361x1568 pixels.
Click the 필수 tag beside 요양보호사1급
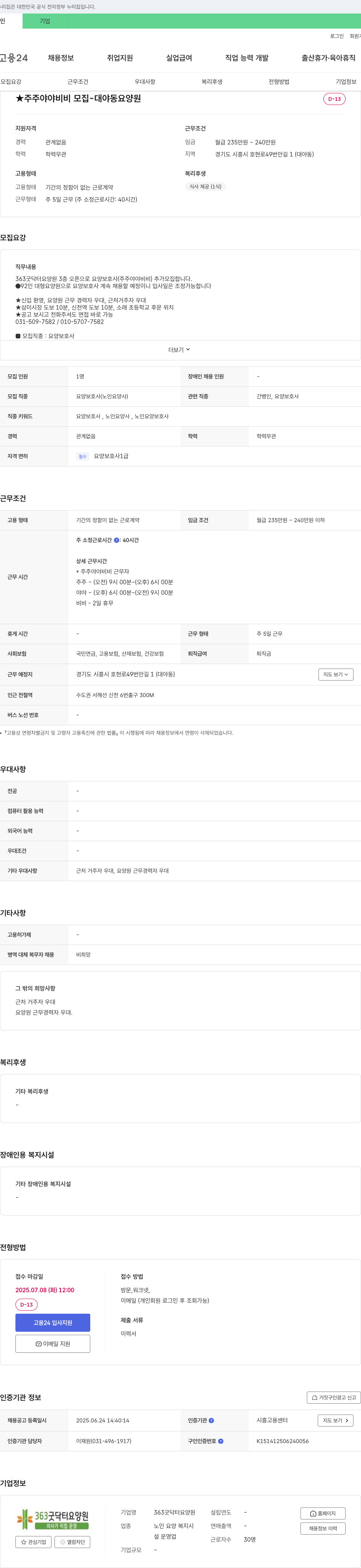83,457
